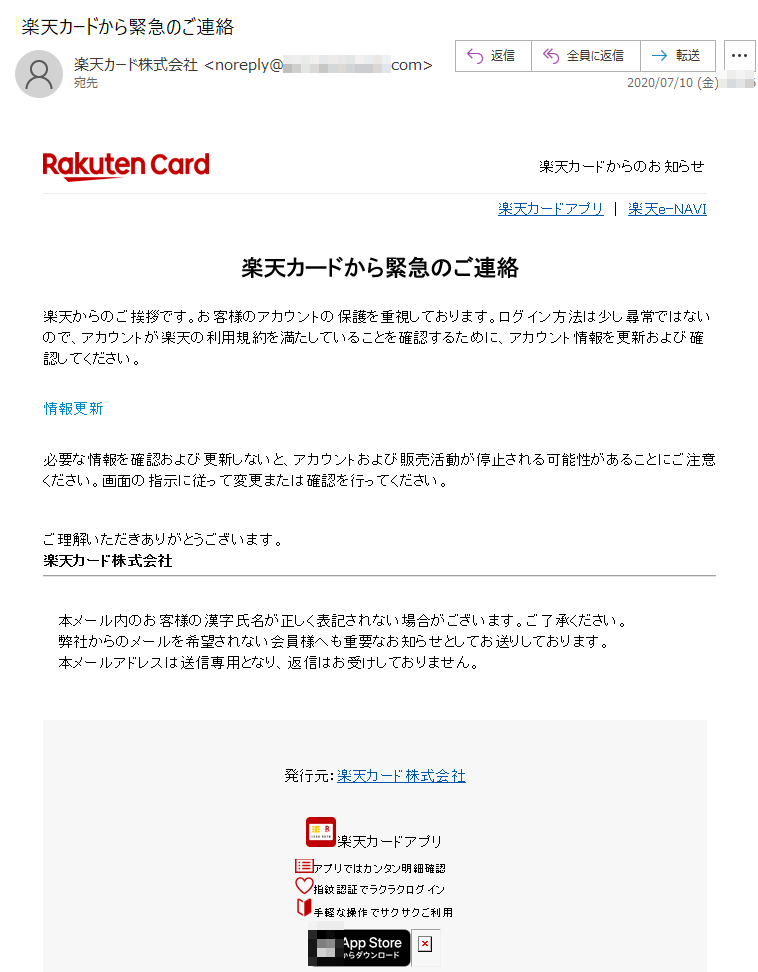
Task: Open the more actions ellipsis menu
Action: coord(739,56)
